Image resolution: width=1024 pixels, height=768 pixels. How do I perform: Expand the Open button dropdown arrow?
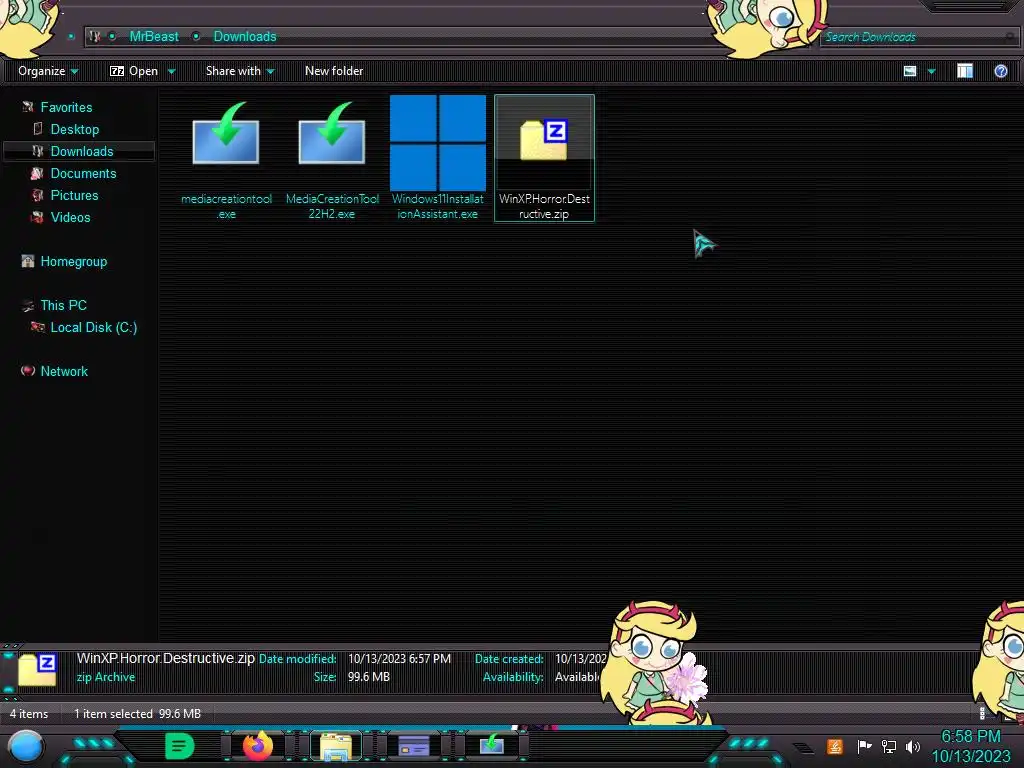(x=172, y=71)
